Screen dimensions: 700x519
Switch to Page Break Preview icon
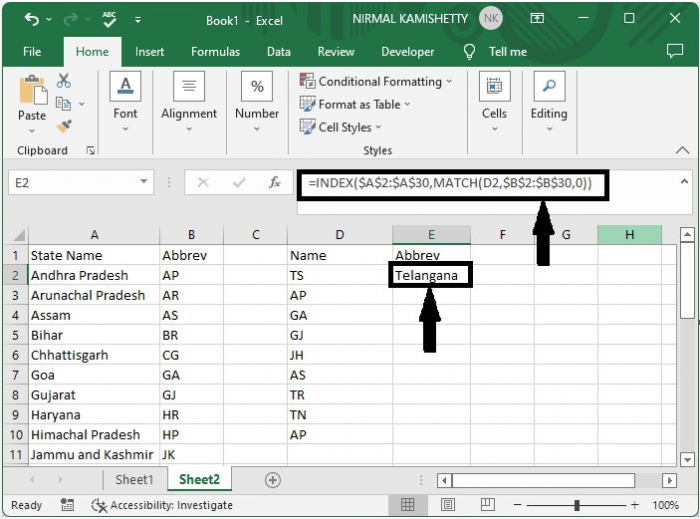tap(487, 505)
